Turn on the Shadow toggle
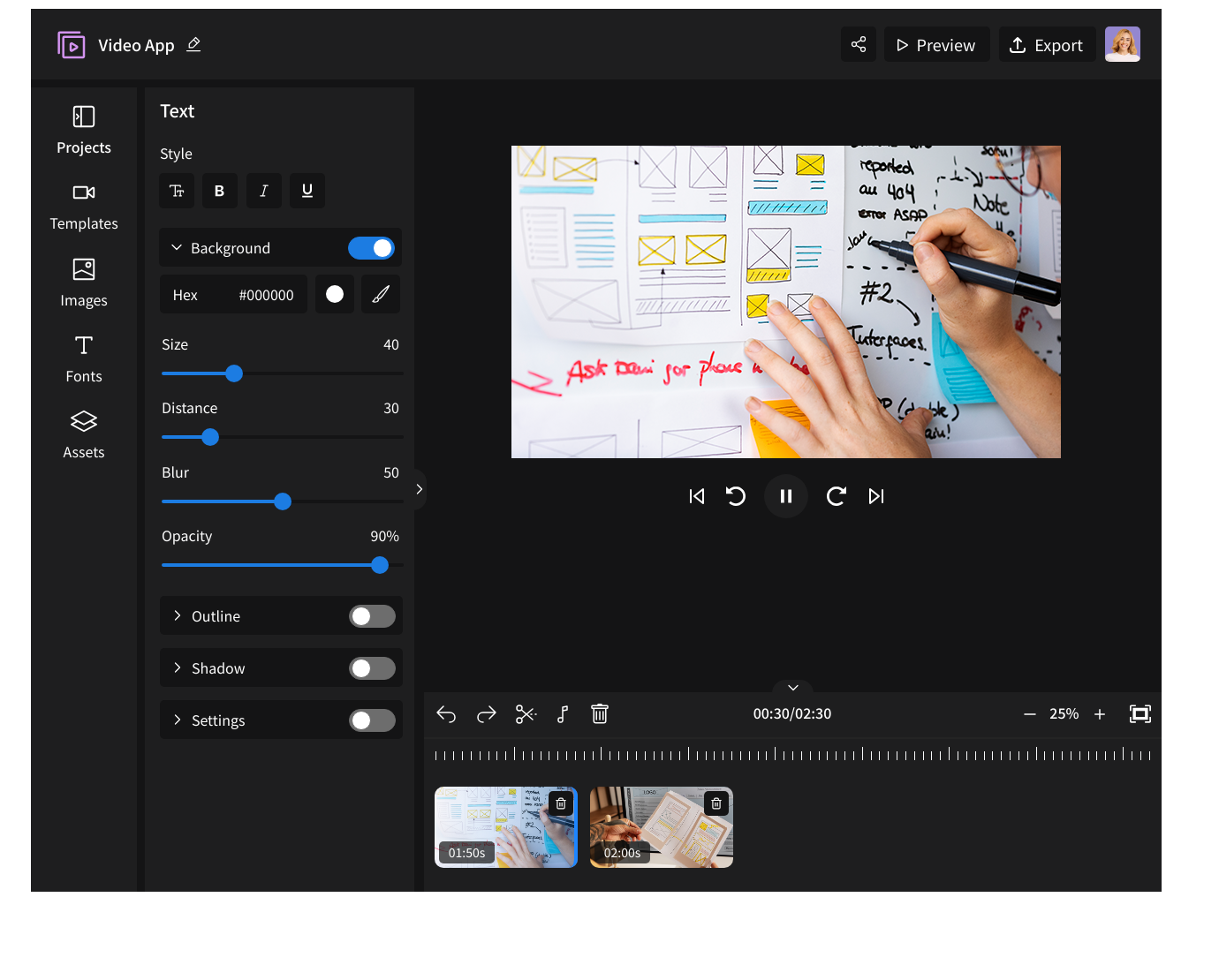Screen dimensions: 1219x980 pyautogui.click(x=372, y=668)
